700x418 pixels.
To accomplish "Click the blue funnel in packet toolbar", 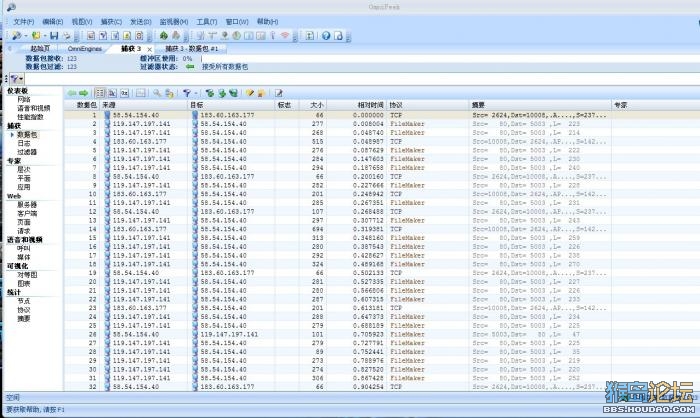I will click(x=187, y=93).
